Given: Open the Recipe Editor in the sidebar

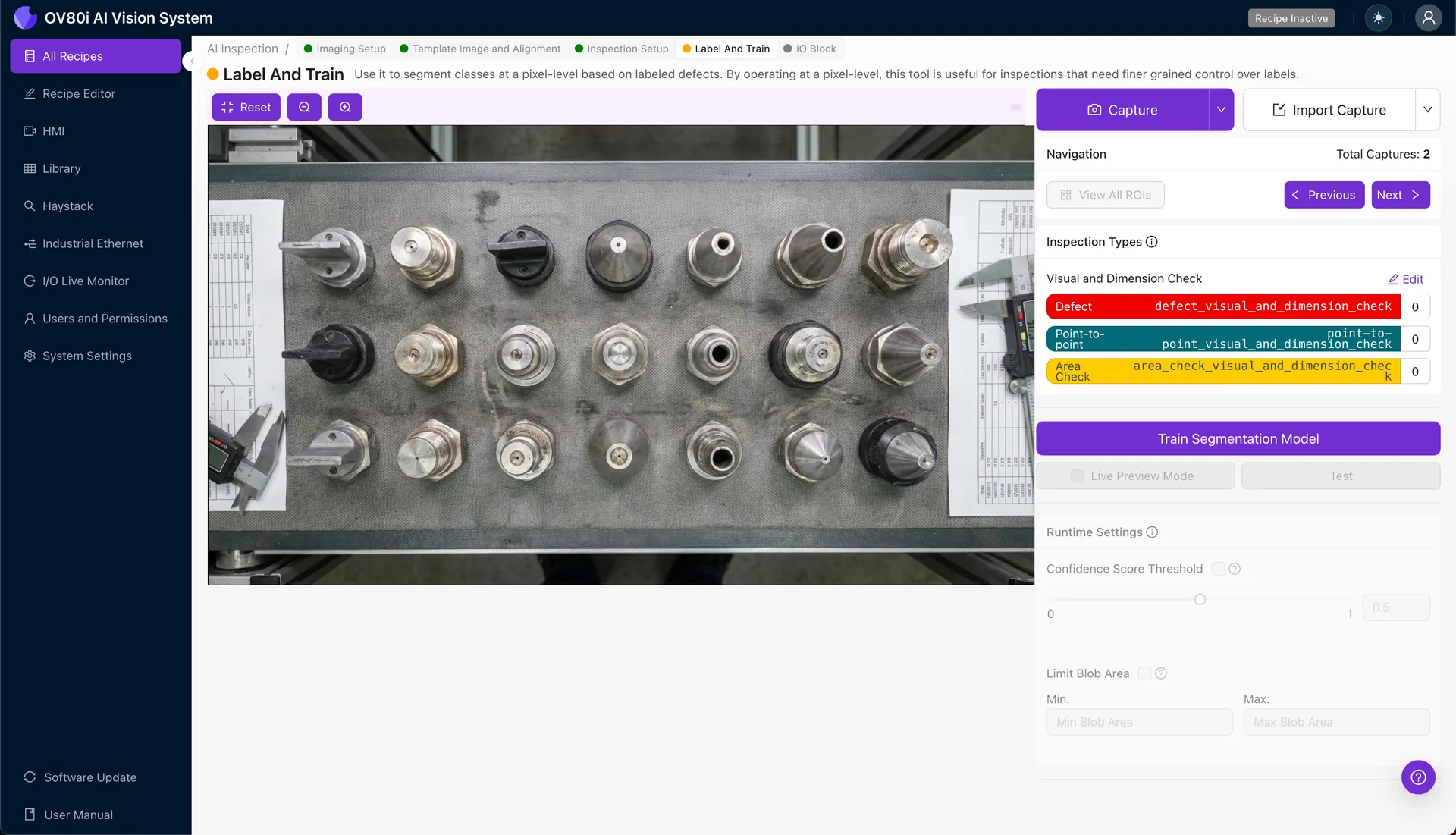Looking at the screenshot, I should pos(78,93).
